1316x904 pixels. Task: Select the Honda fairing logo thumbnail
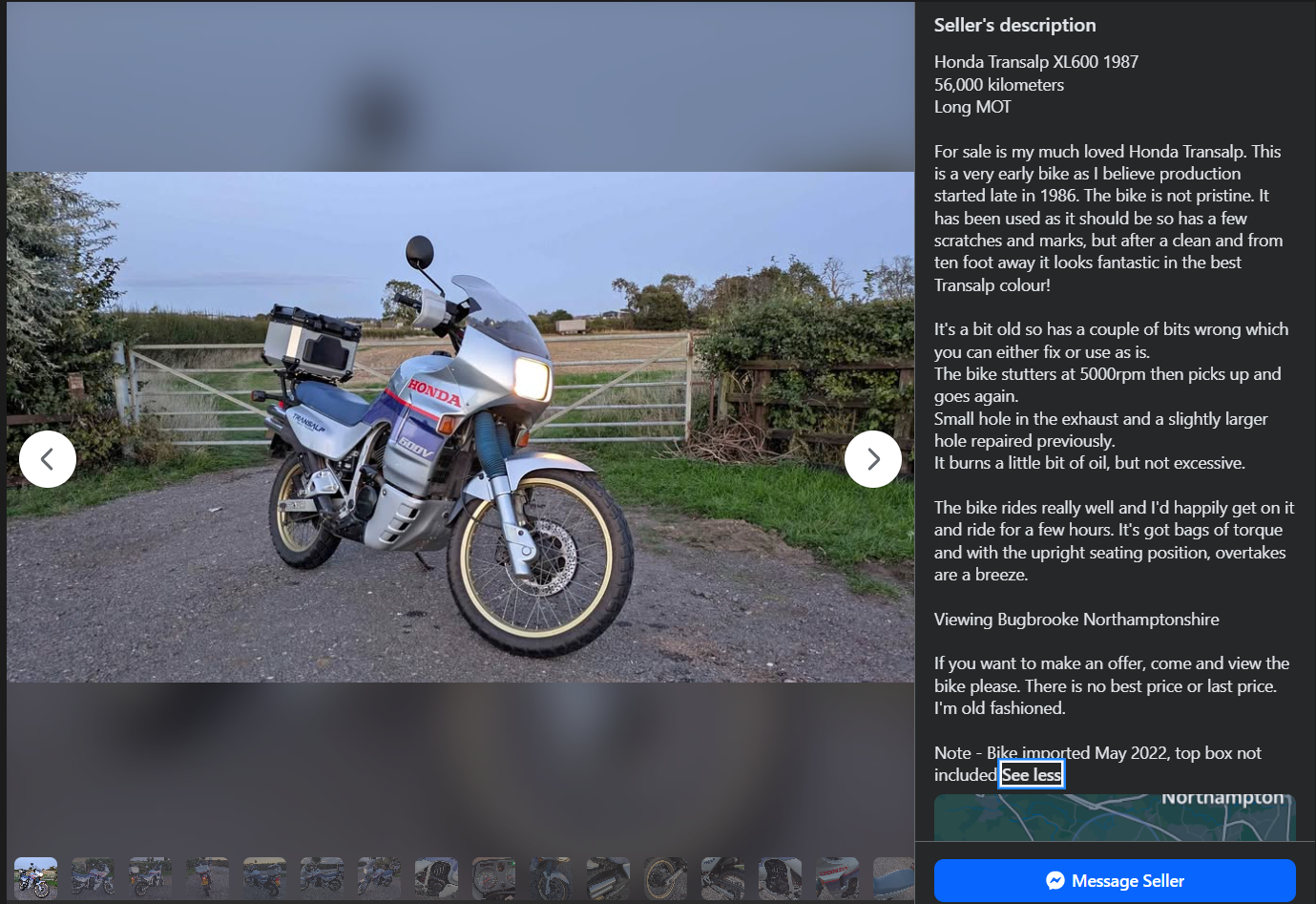tap(837, 877)
